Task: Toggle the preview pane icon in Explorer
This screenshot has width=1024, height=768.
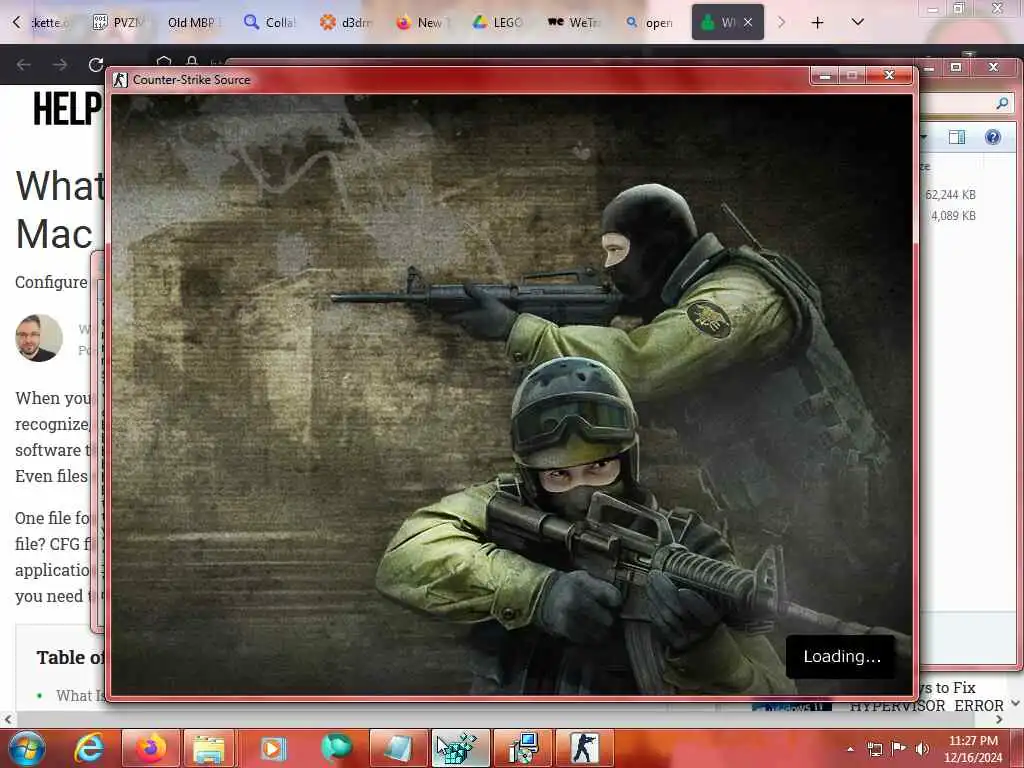Action: (x=957, y=137)
